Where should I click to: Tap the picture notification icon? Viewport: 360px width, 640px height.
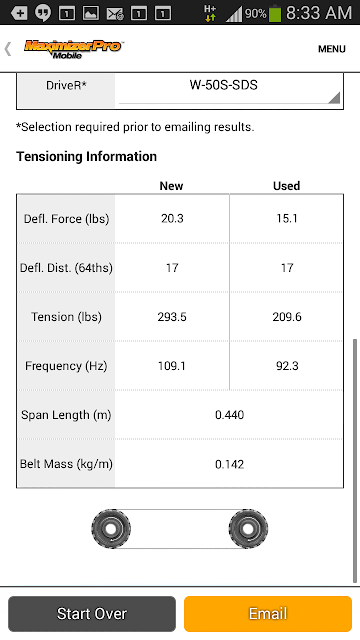pos(91,13)
